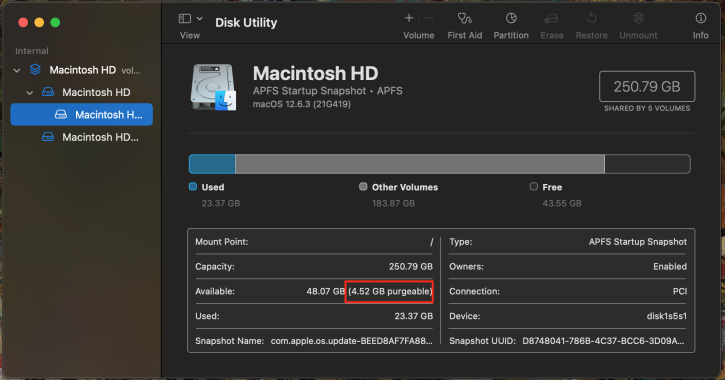Open the sidebar View toggle icon
Screen dimensions: 725x380
185,18
